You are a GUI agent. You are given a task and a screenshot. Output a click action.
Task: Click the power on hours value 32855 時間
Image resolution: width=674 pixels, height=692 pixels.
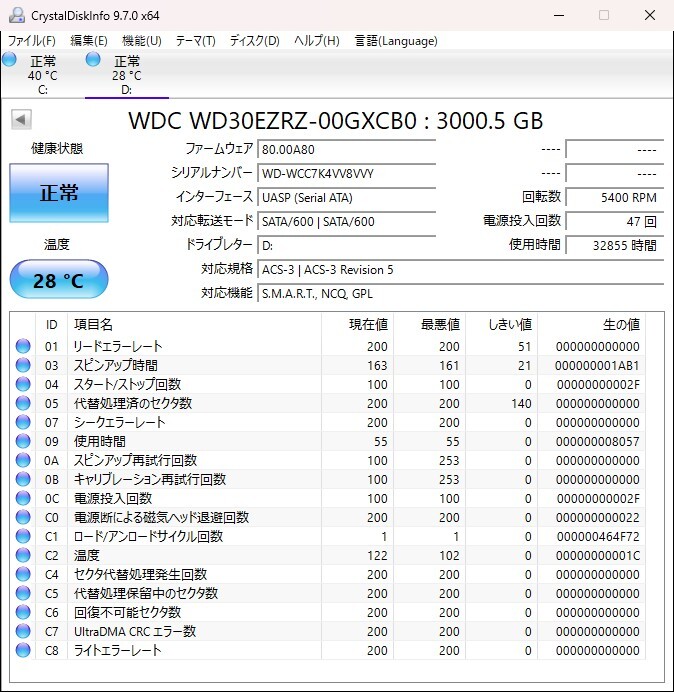pyautogui.click(x=614, y=245)
